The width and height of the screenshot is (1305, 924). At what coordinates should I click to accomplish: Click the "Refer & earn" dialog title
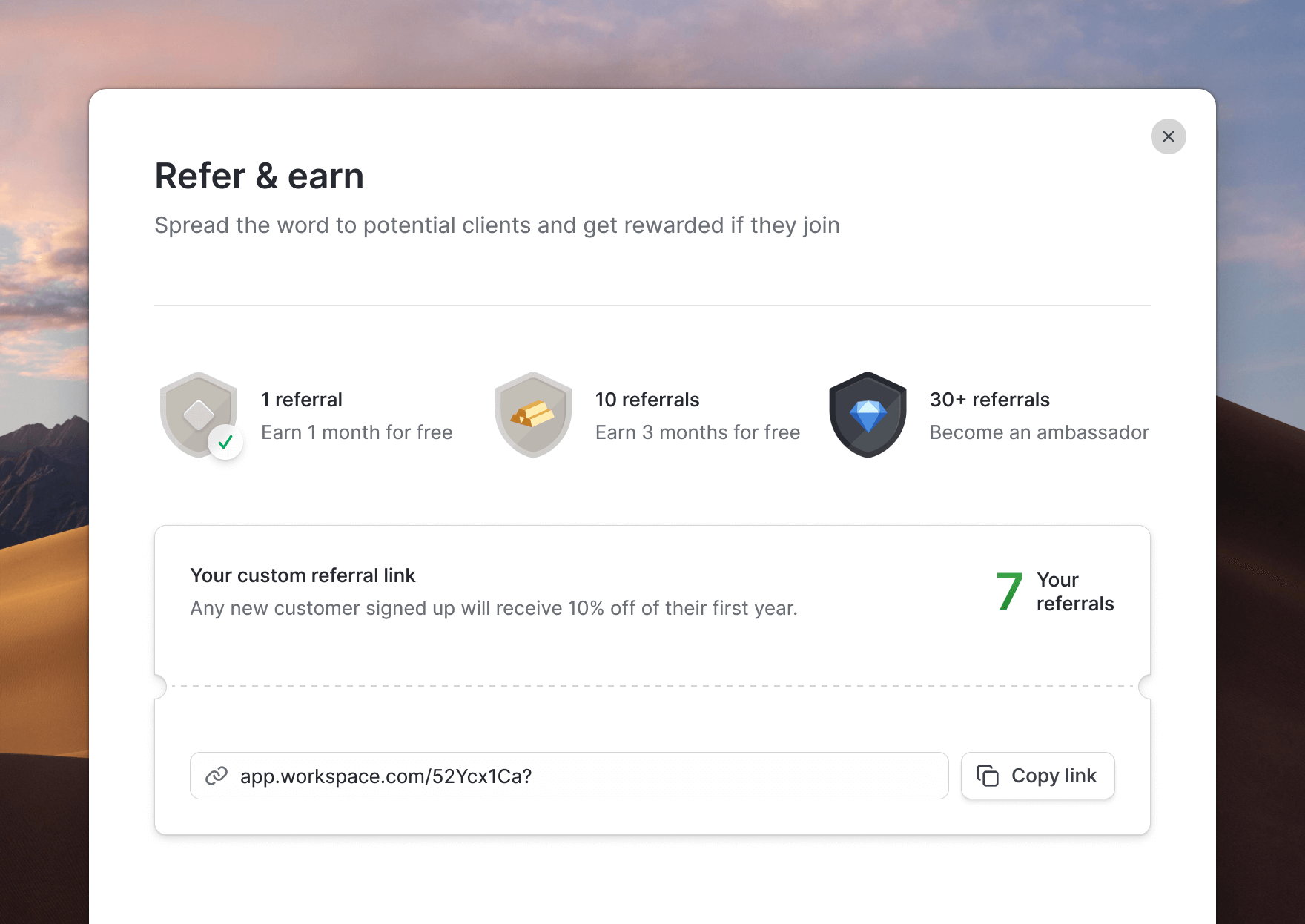coord(259,176)
